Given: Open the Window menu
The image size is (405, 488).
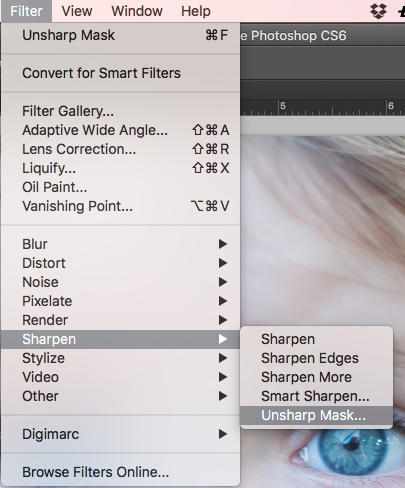Looking at the screenshot, I should (x=137, y=11).
